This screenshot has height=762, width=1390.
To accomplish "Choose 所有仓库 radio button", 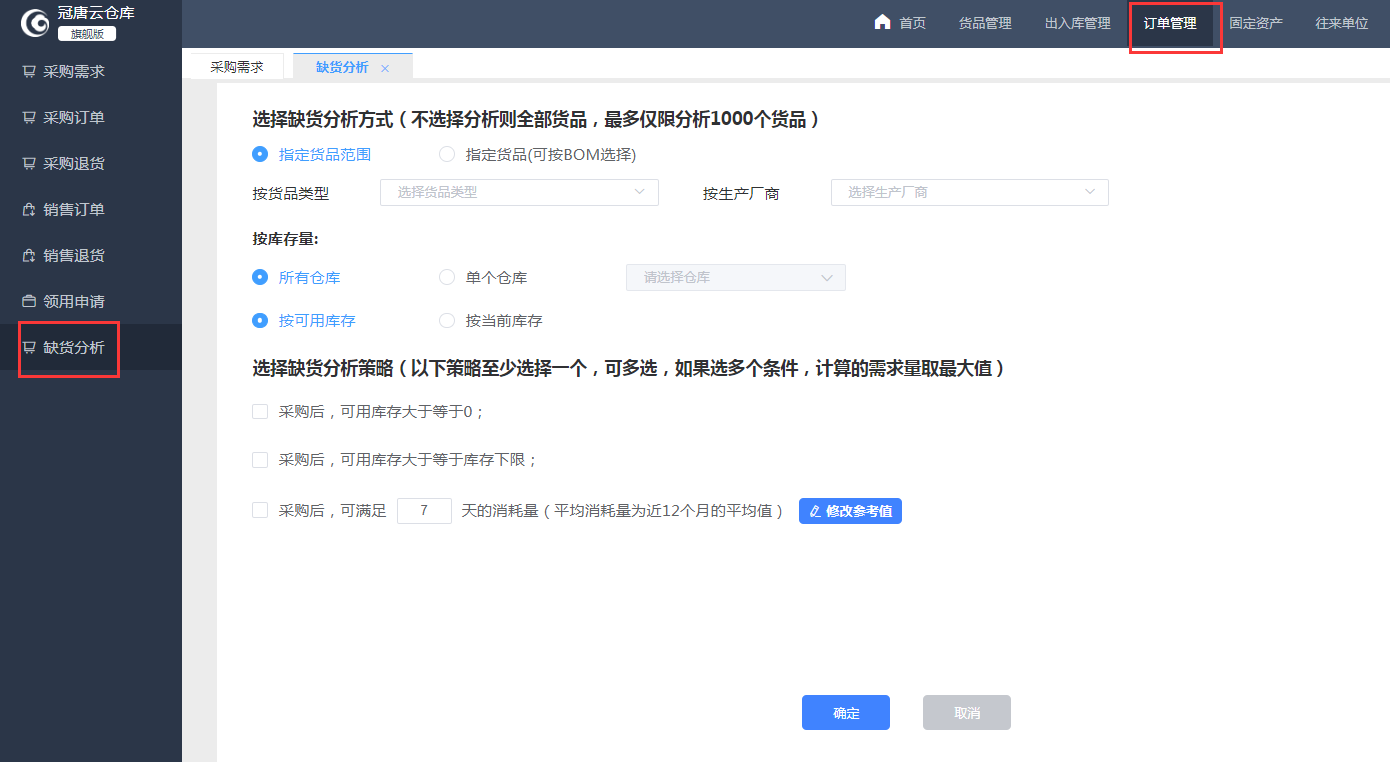I will coord(260,277).
